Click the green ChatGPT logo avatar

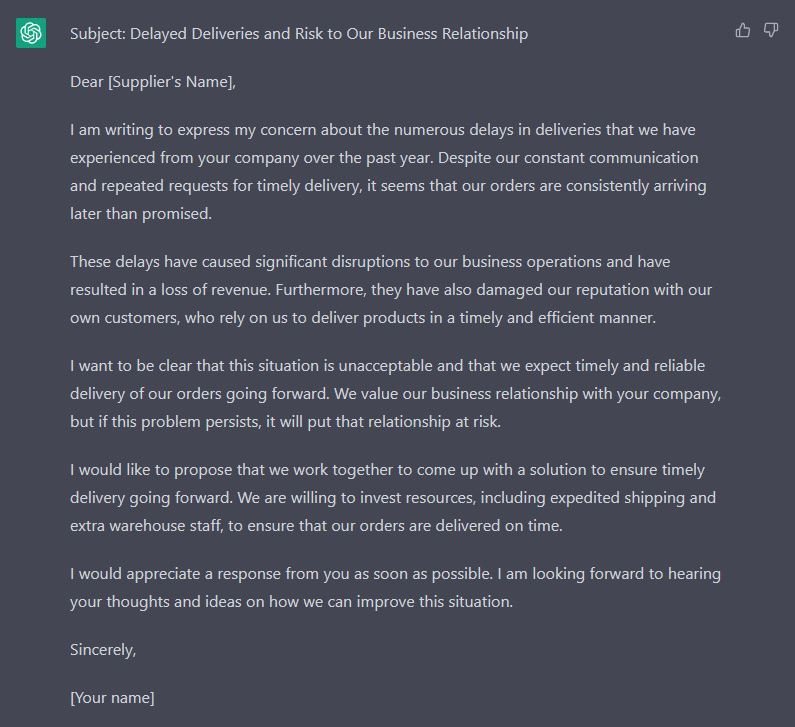pyautogui.click(x=31, y=33)
